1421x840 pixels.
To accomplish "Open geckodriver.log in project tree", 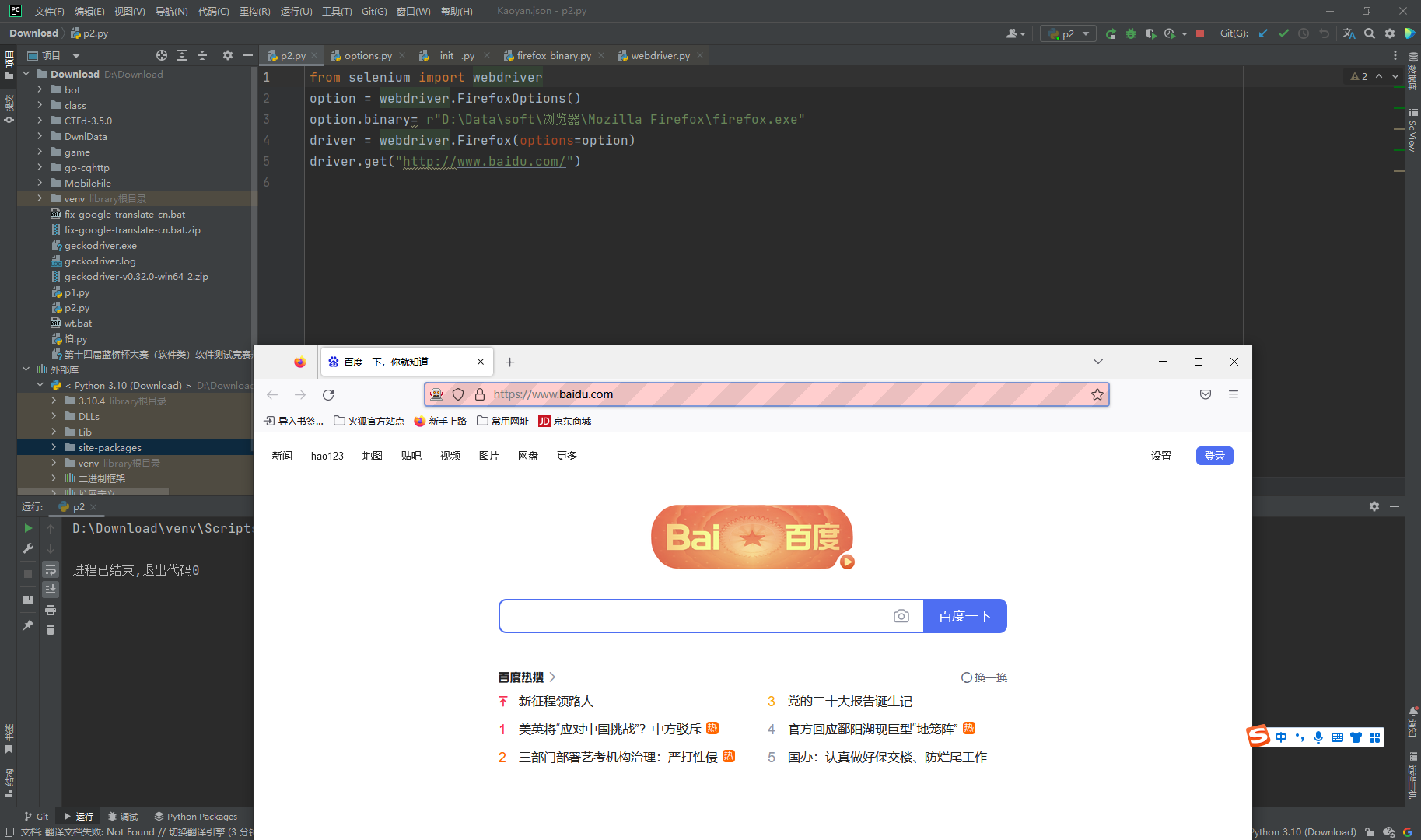I will pos(100,261).
